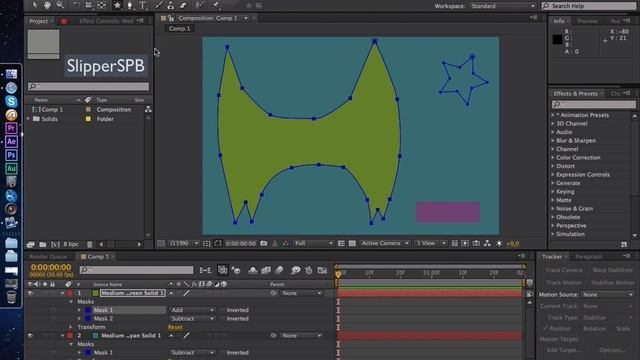
Task: Click the 8 bpc color depth button
Action: click(x=71, y=244)
